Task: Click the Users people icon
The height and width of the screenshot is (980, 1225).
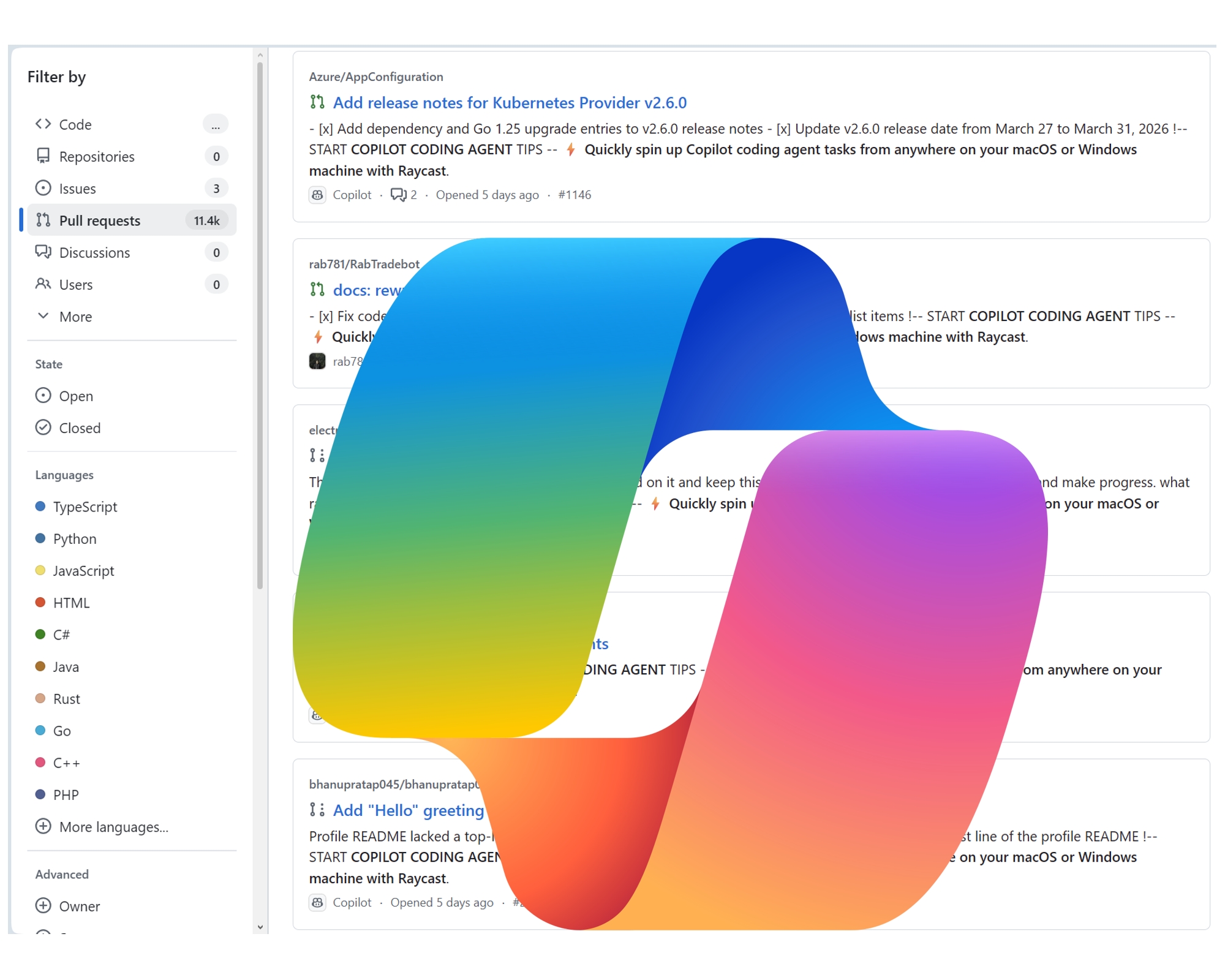Action: click(43, 284)
